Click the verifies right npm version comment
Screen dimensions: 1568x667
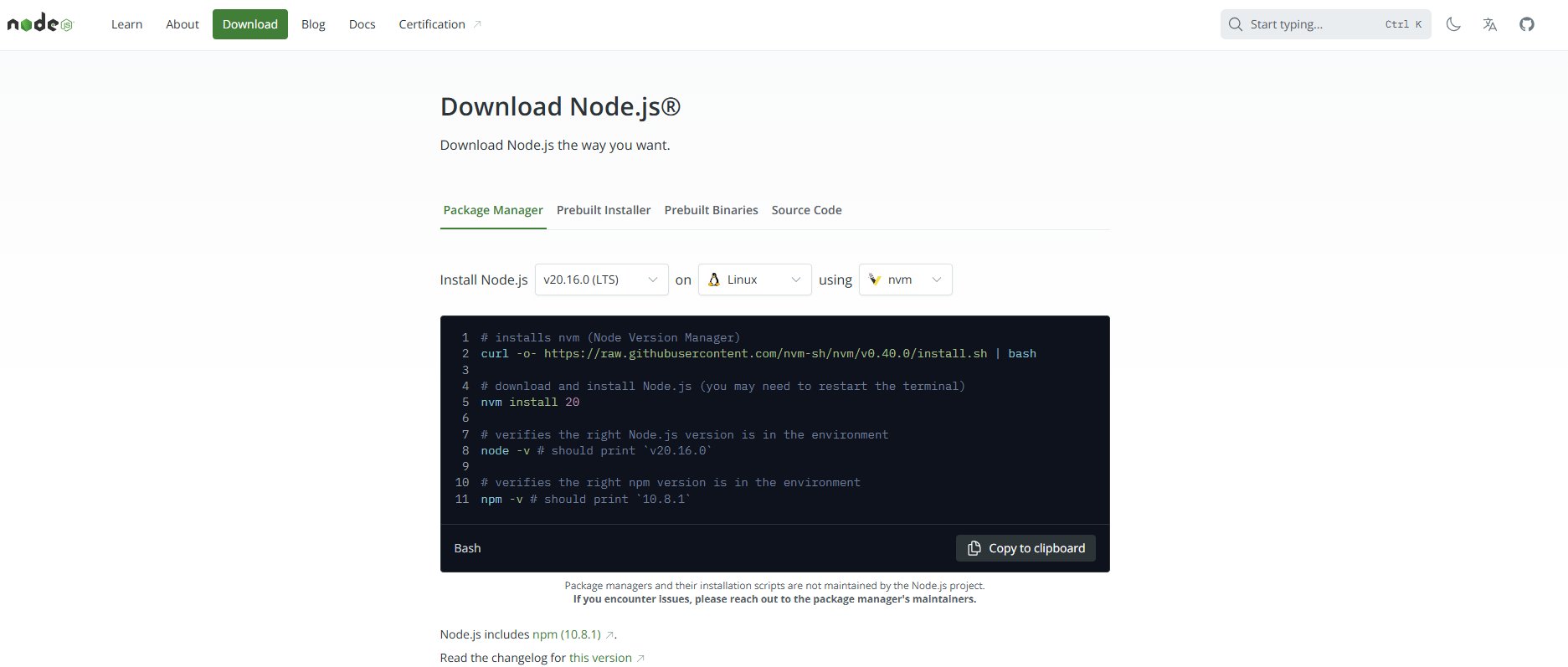[671, 483]
